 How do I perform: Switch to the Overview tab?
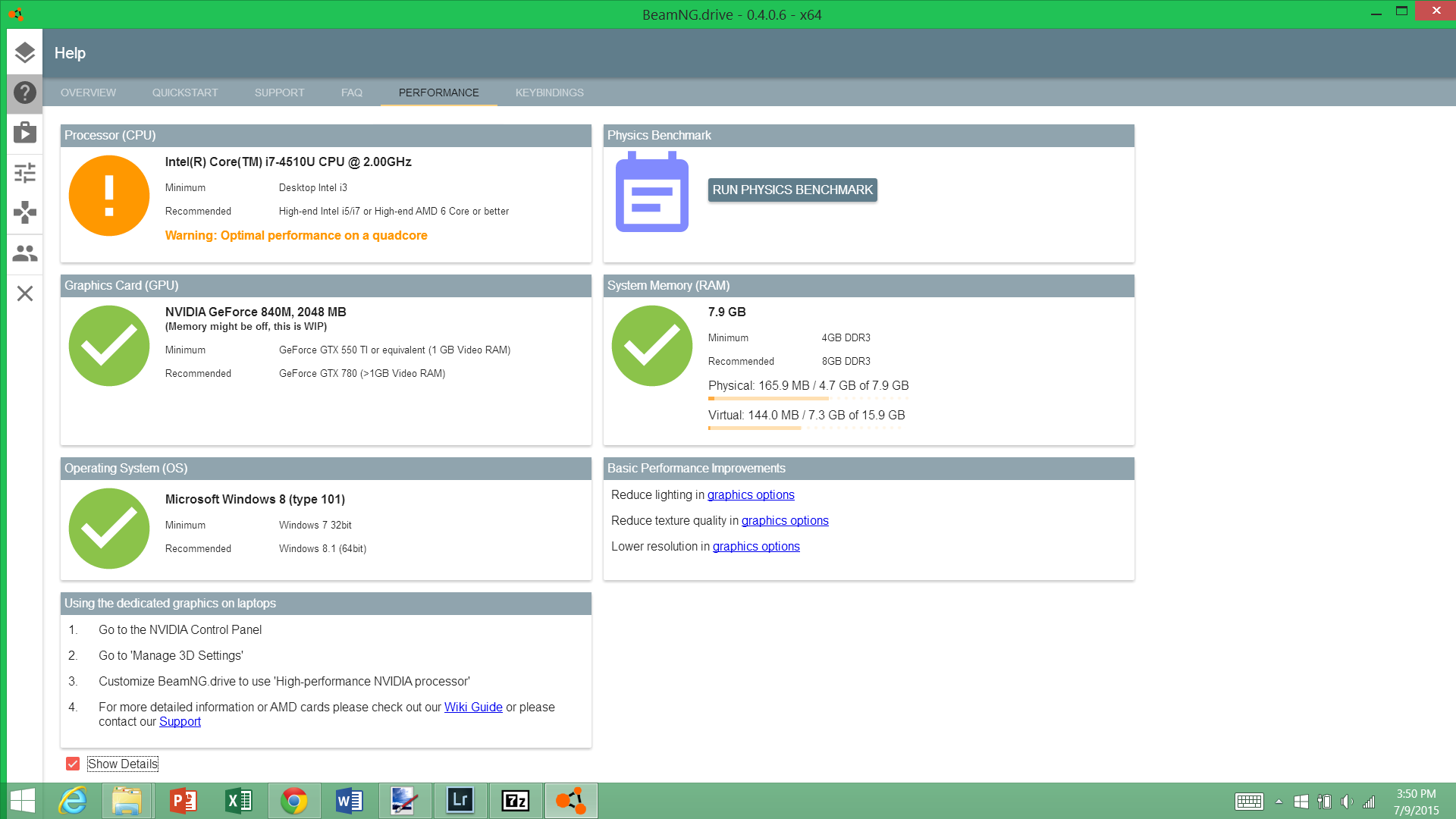[88, 93]
